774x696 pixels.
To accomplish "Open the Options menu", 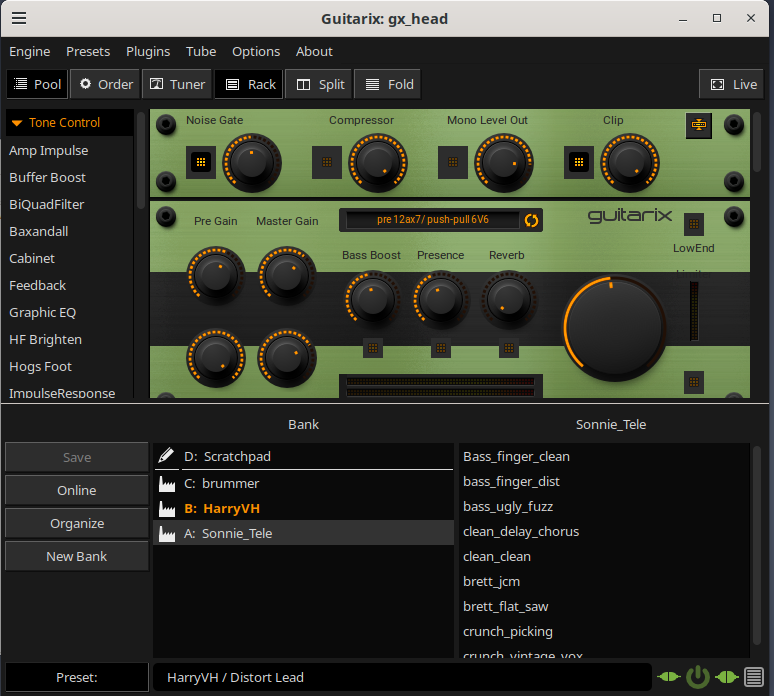I will 256,51.
